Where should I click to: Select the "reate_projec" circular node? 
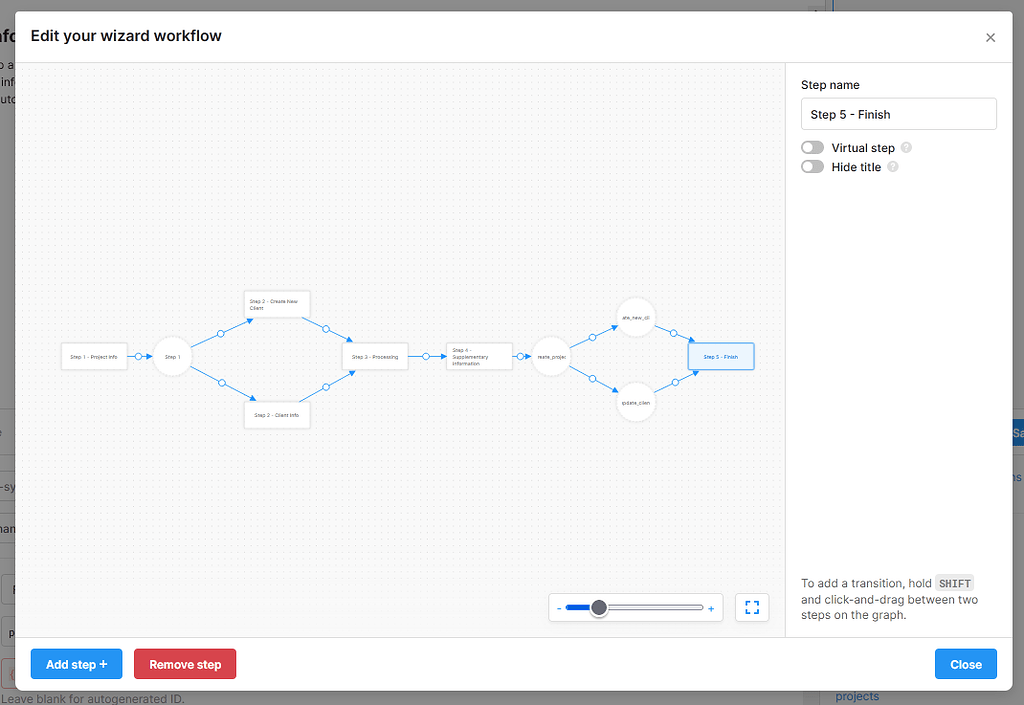551,356
